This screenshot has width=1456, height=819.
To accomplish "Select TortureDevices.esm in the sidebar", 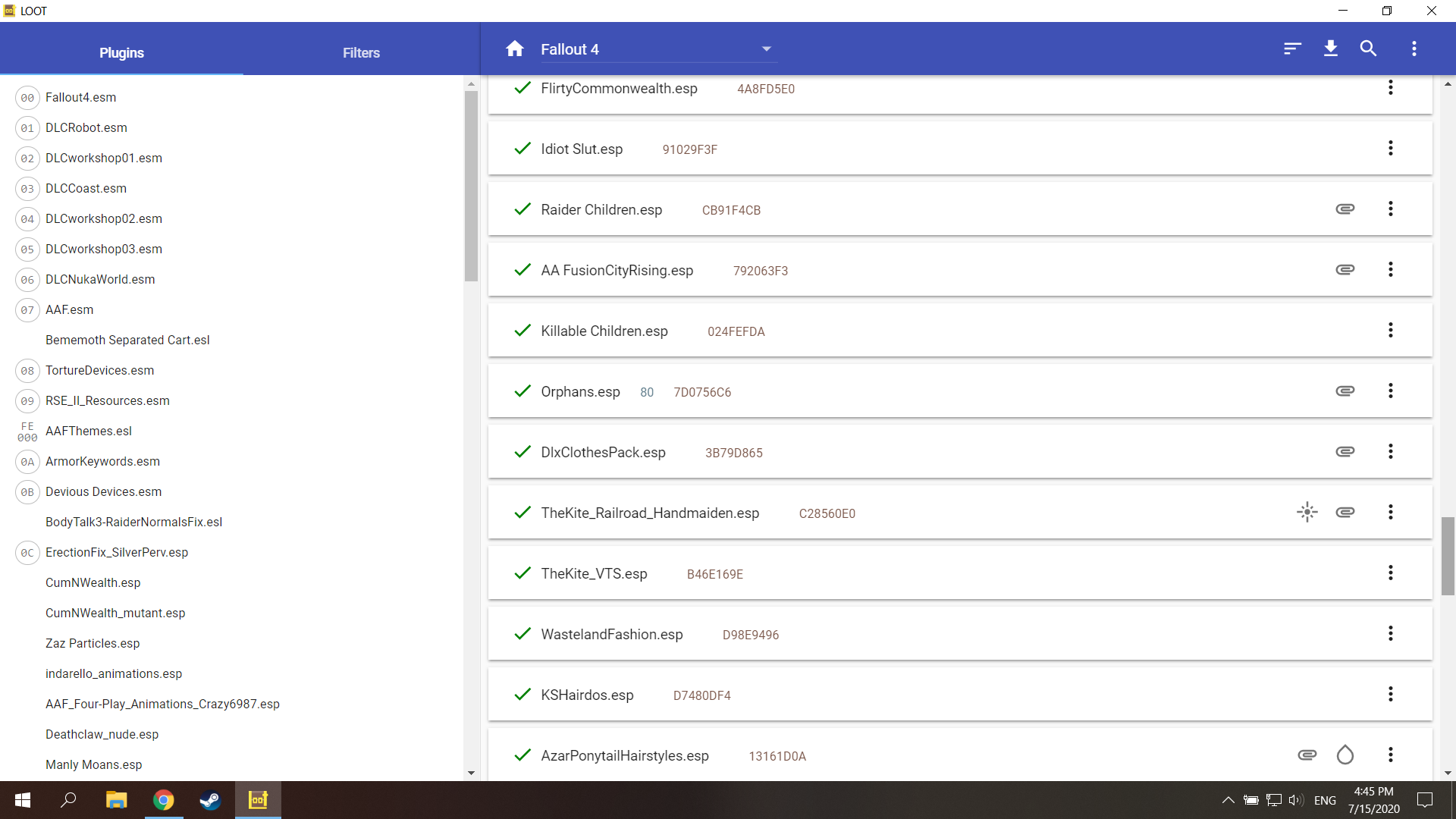I will [x=99, y=370].
